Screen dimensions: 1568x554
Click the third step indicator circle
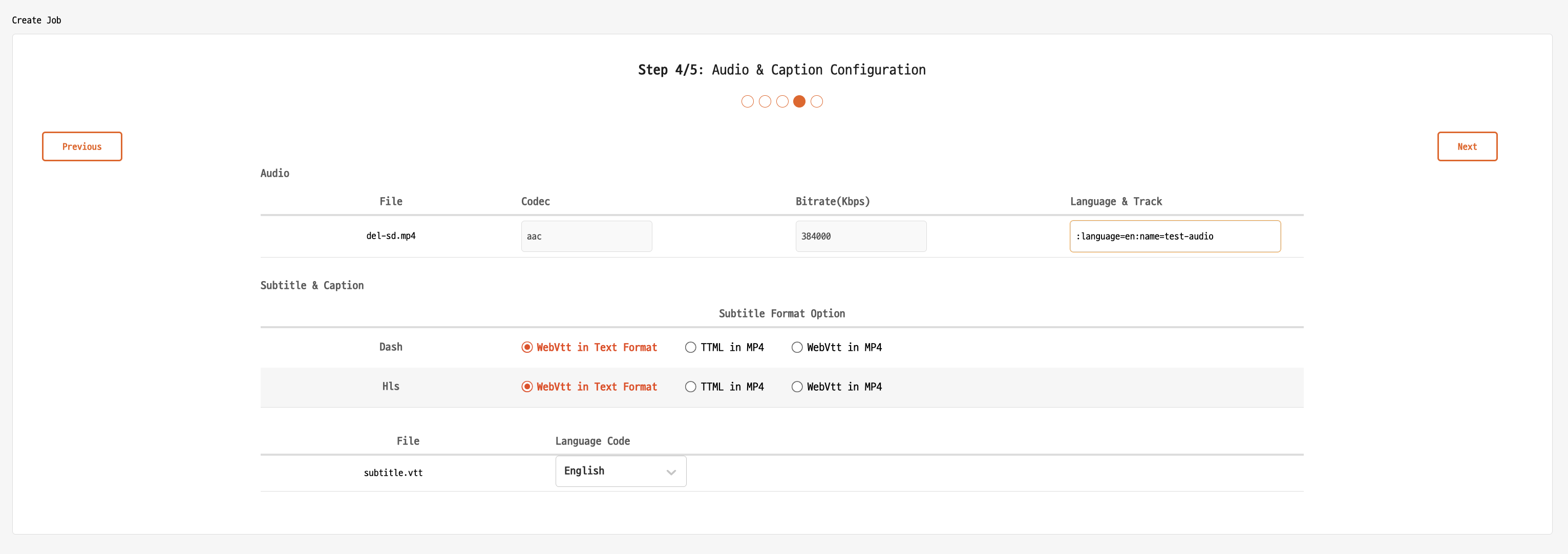coord(782,102)
